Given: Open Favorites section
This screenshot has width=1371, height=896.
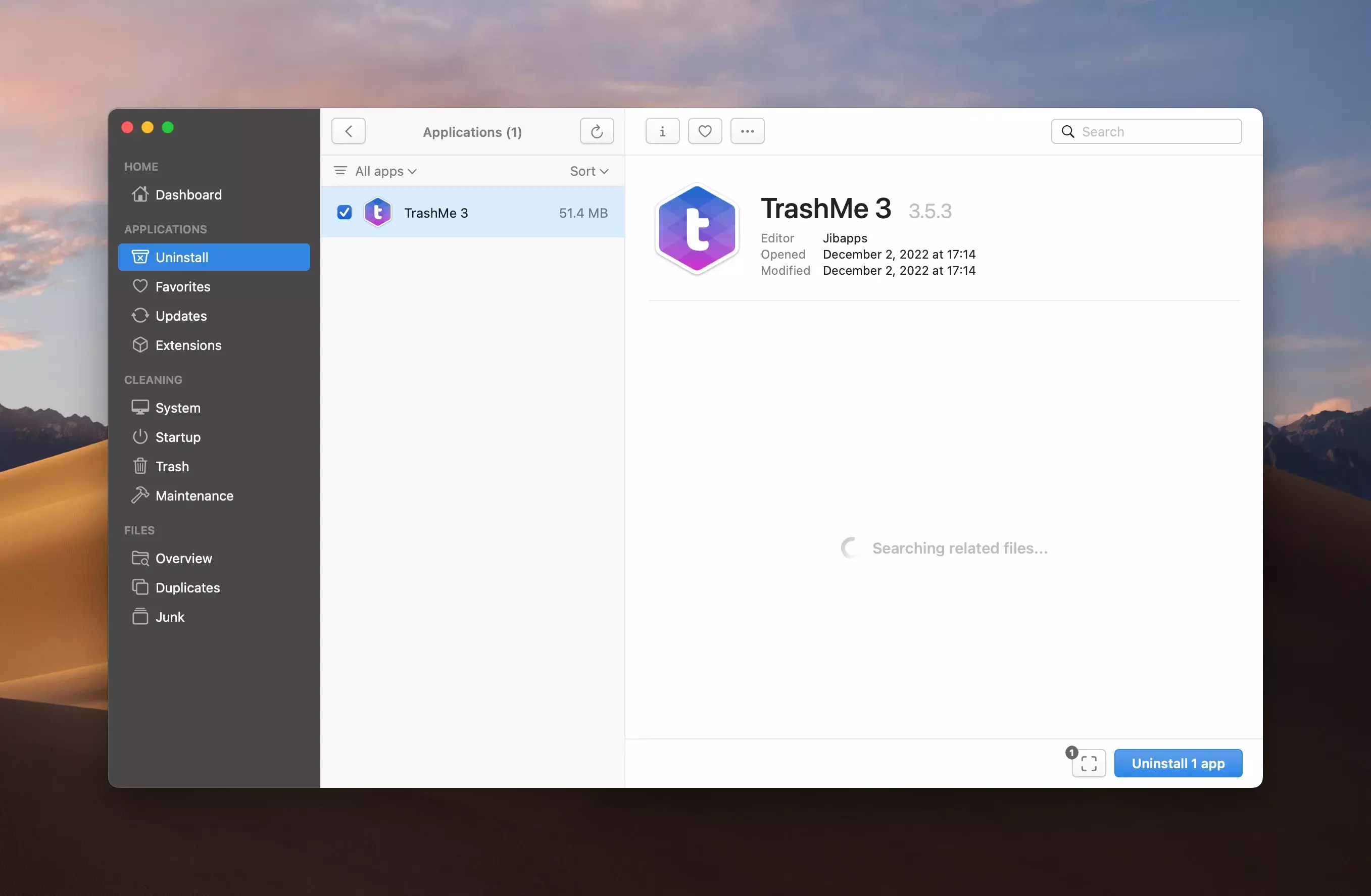Looking at the screenshot, I should pyautogui.click(x=214, y=287).
